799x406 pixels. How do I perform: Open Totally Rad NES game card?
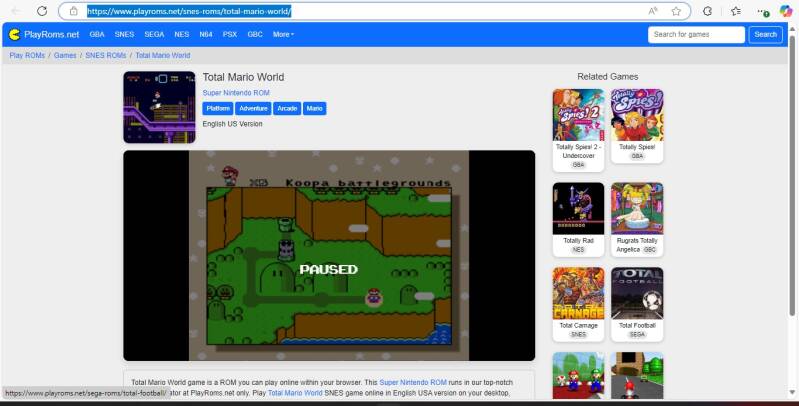[x=578, y=220]
